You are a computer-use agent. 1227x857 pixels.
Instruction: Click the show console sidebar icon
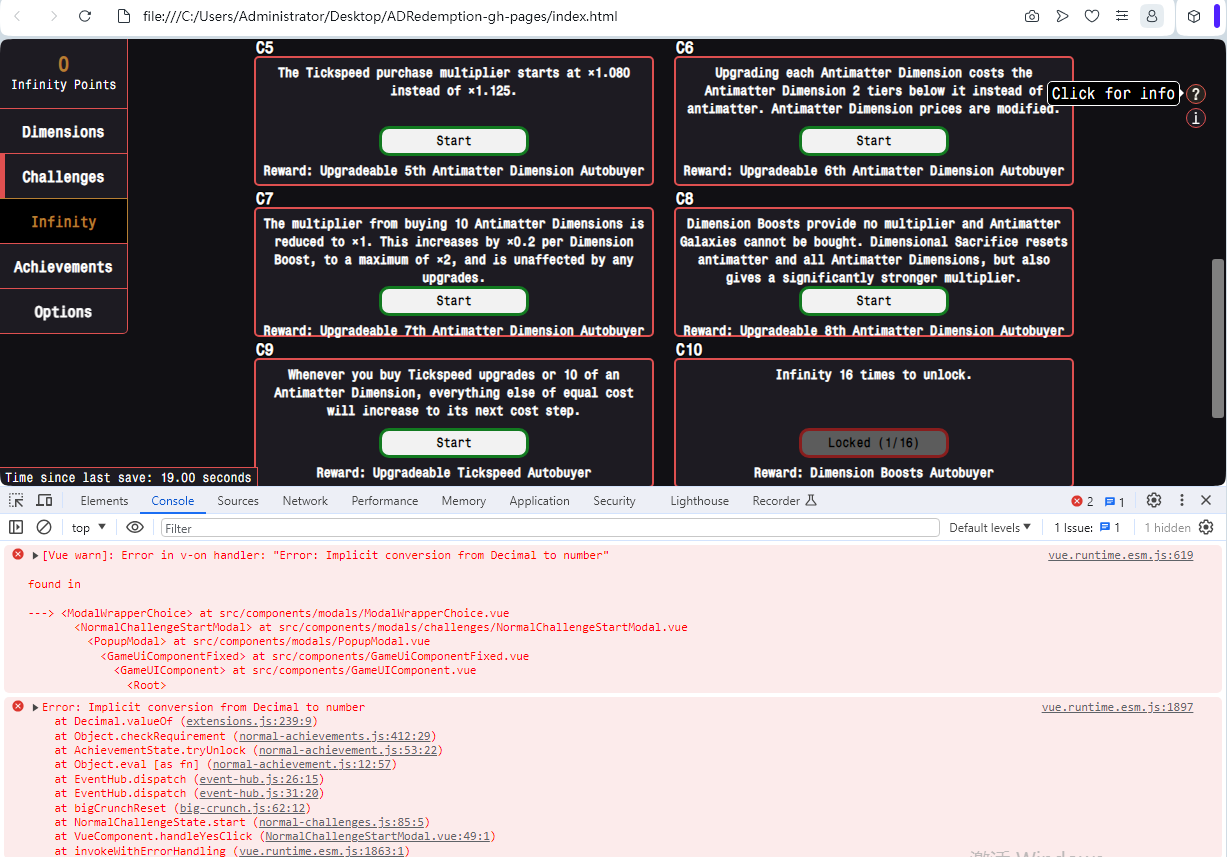click(x=15, y=527)
